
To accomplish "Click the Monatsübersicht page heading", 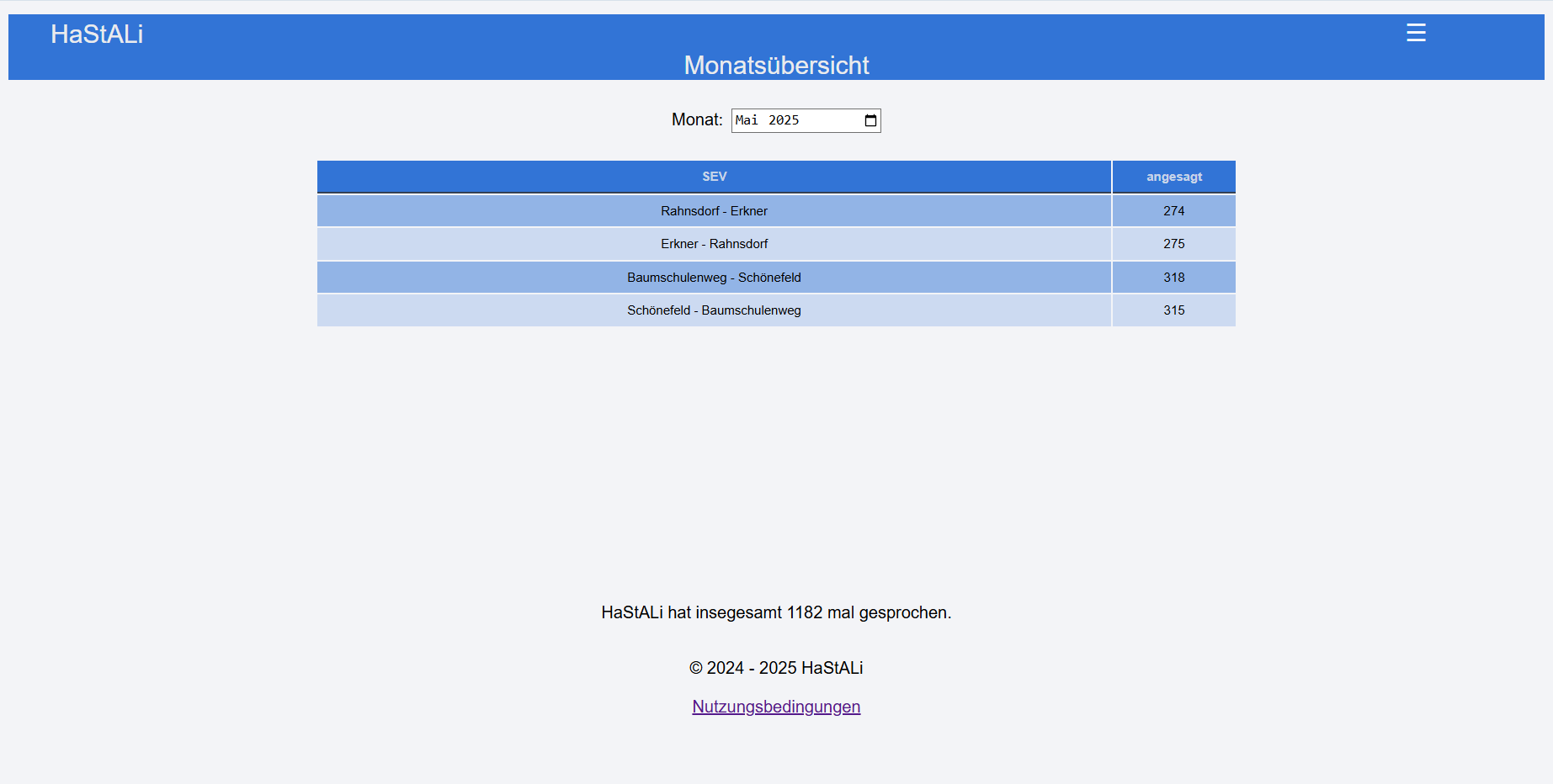I will (x=776, y=65).
